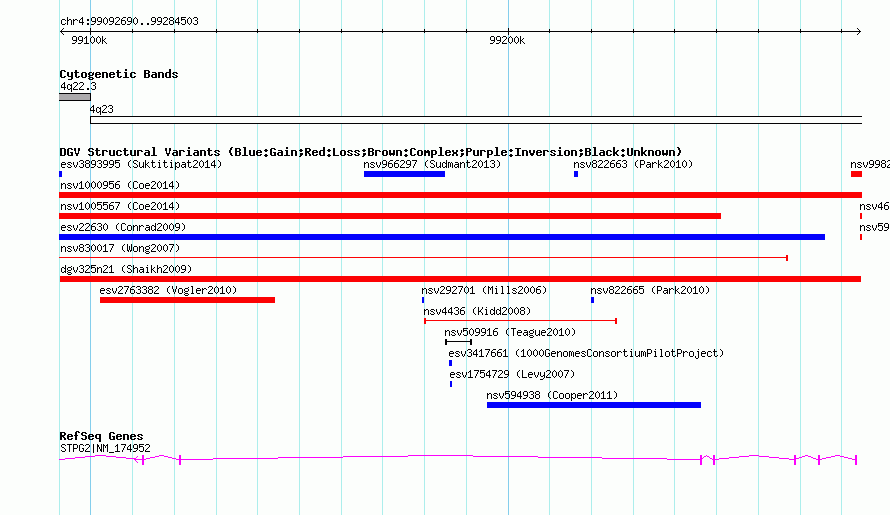The width and height of the screenshot is (890, 515).
Task: Select the nsv1000956 (Coe2014) red loss bar
Action: [460, 195]
